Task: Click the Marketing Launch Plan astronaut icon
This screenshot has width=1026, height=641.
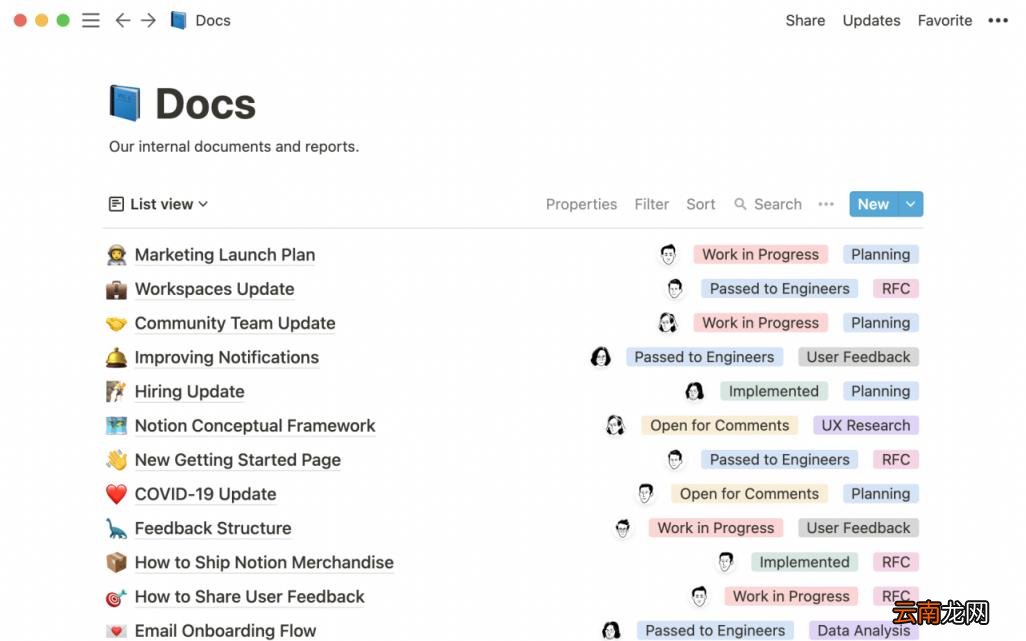Action: point(116,254)
